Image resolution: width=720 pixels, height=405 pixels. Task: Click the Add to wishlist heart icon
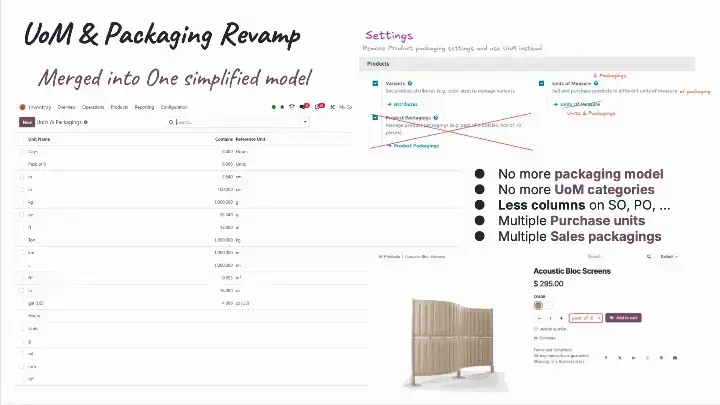(x=536, y=329)
